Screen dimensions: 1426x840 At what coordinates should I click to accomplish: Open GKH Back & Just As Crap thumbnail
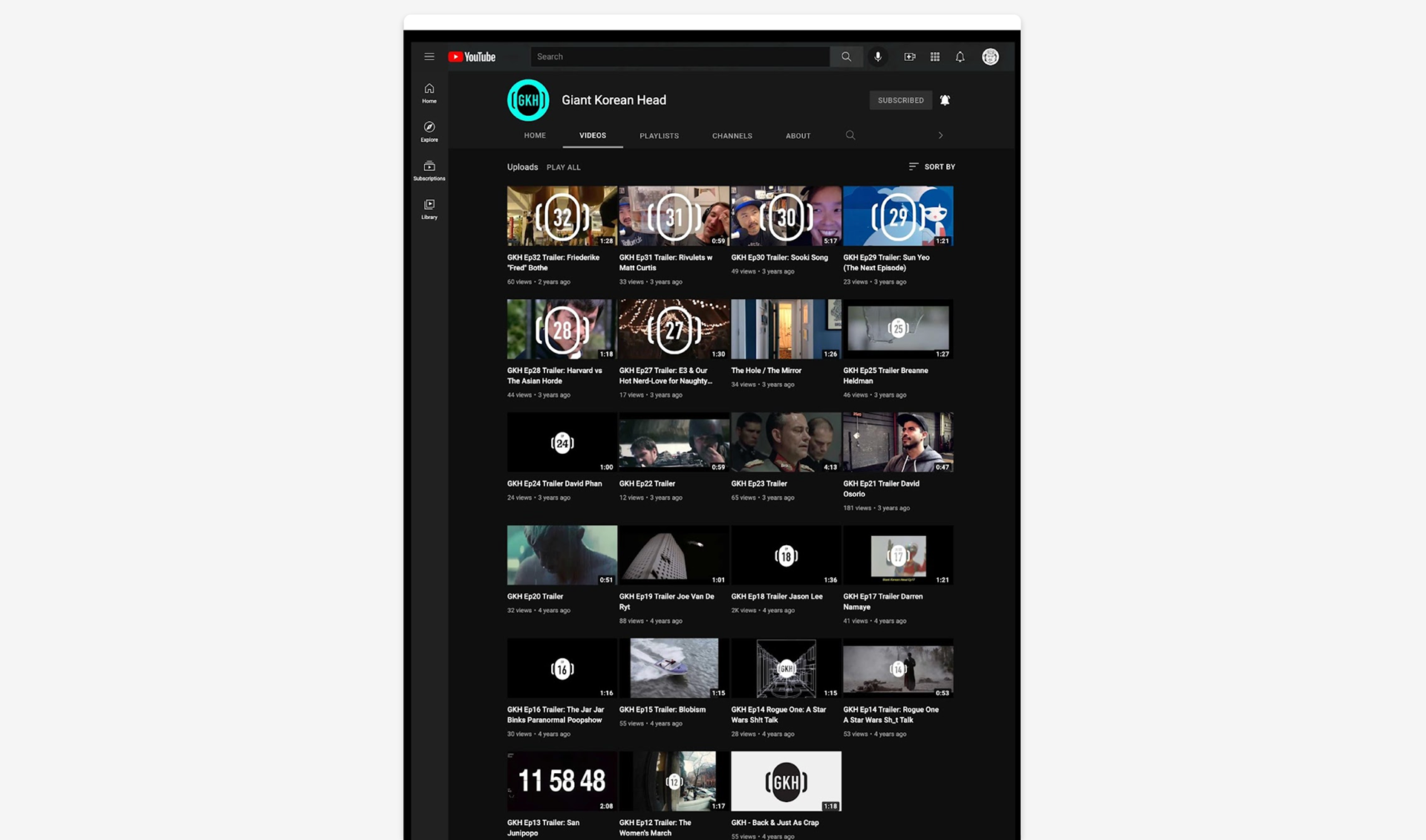point(786,781)
